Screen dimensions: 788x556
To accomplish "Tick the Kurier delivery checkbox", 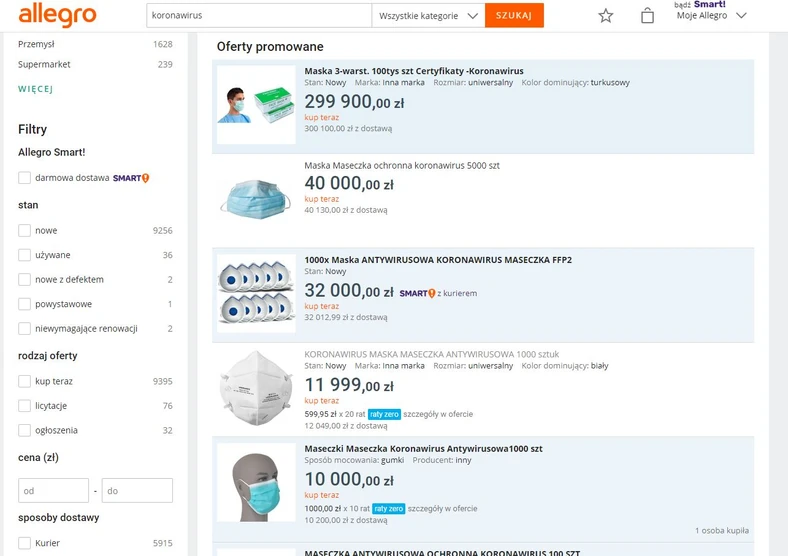I will point(25,543).
